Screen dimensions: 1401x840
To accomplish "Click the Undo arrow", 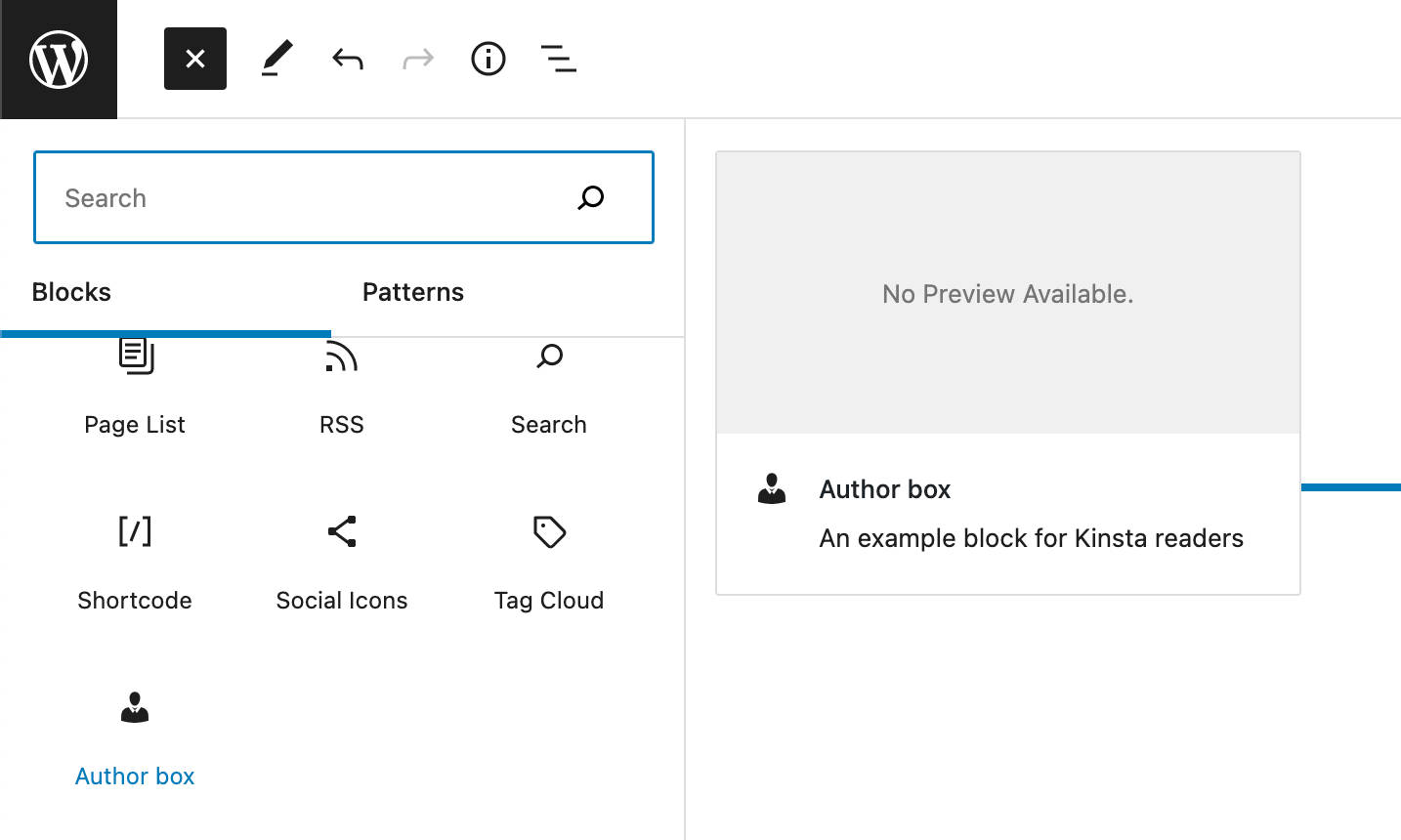I will [347, 59].
